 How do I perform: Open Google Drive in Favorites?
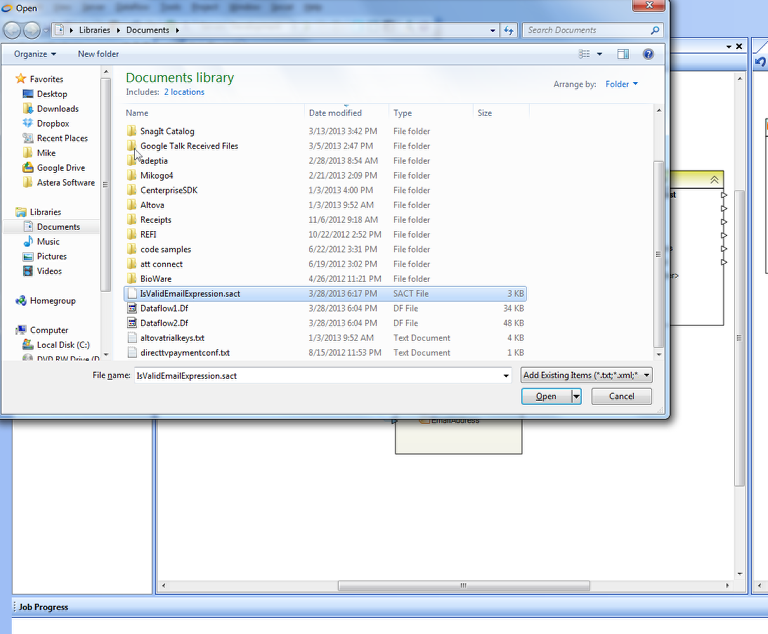60,168
